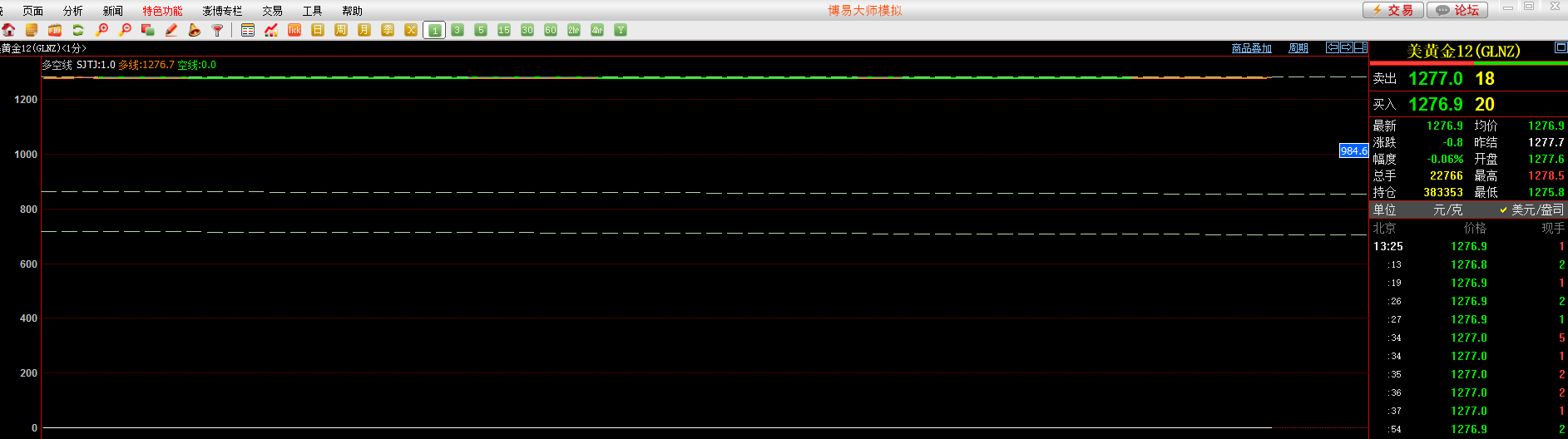Viewport: 1568px width, 439px height.
Task: Click the 984.6 price marker on chart axis
Action: pos(1353,150)
